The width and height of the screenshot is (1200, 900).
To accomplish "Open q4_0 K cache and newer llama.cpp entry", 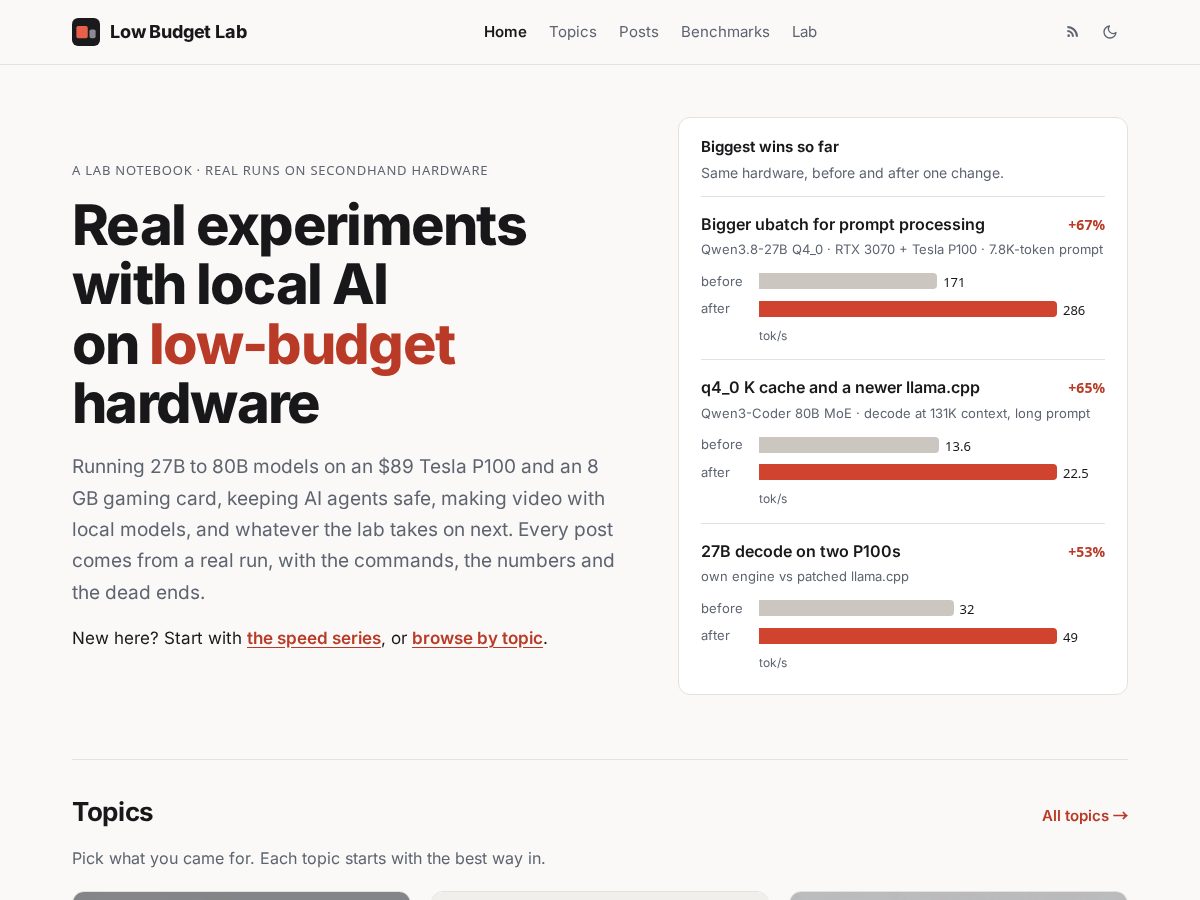I will [840, 388].
